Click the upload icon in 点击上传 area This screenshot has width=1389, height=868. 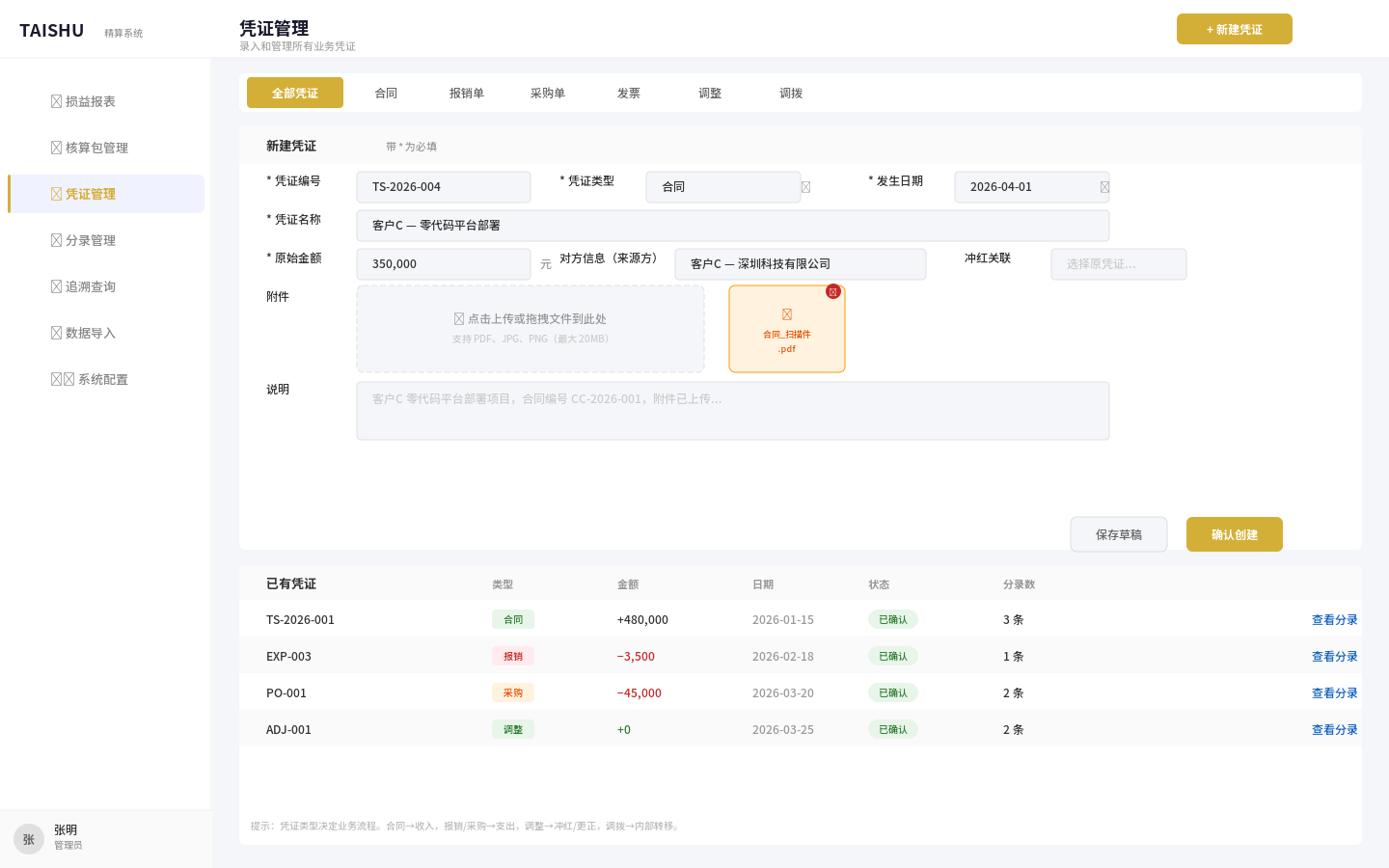[x=459, y=318]
